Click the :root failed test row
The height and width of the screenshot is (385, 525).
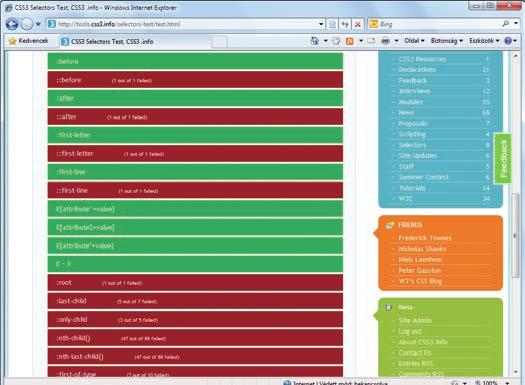coord(195,283)
